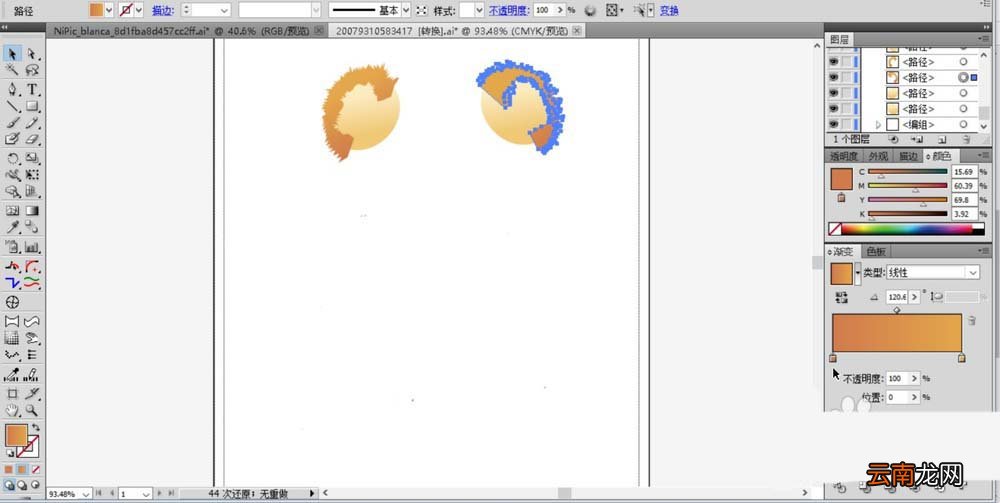Viewport: 1000px width, 503px height.
Task: Open the 描边 tab in color panel group
Action: coord(908,156)
